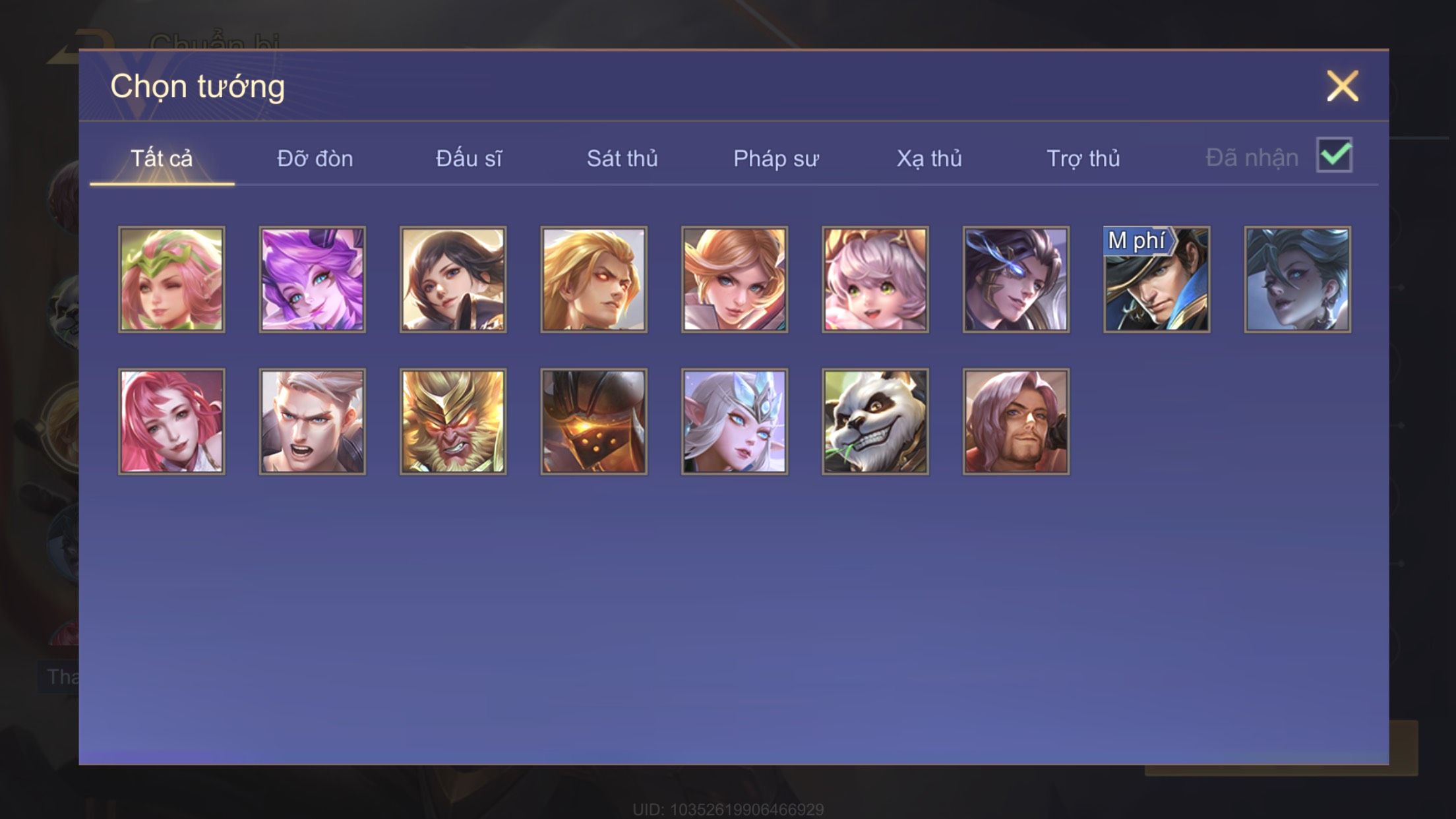Choose the armored helmet hero with glowing visor
1456x819 pixels.
[593, 421]
